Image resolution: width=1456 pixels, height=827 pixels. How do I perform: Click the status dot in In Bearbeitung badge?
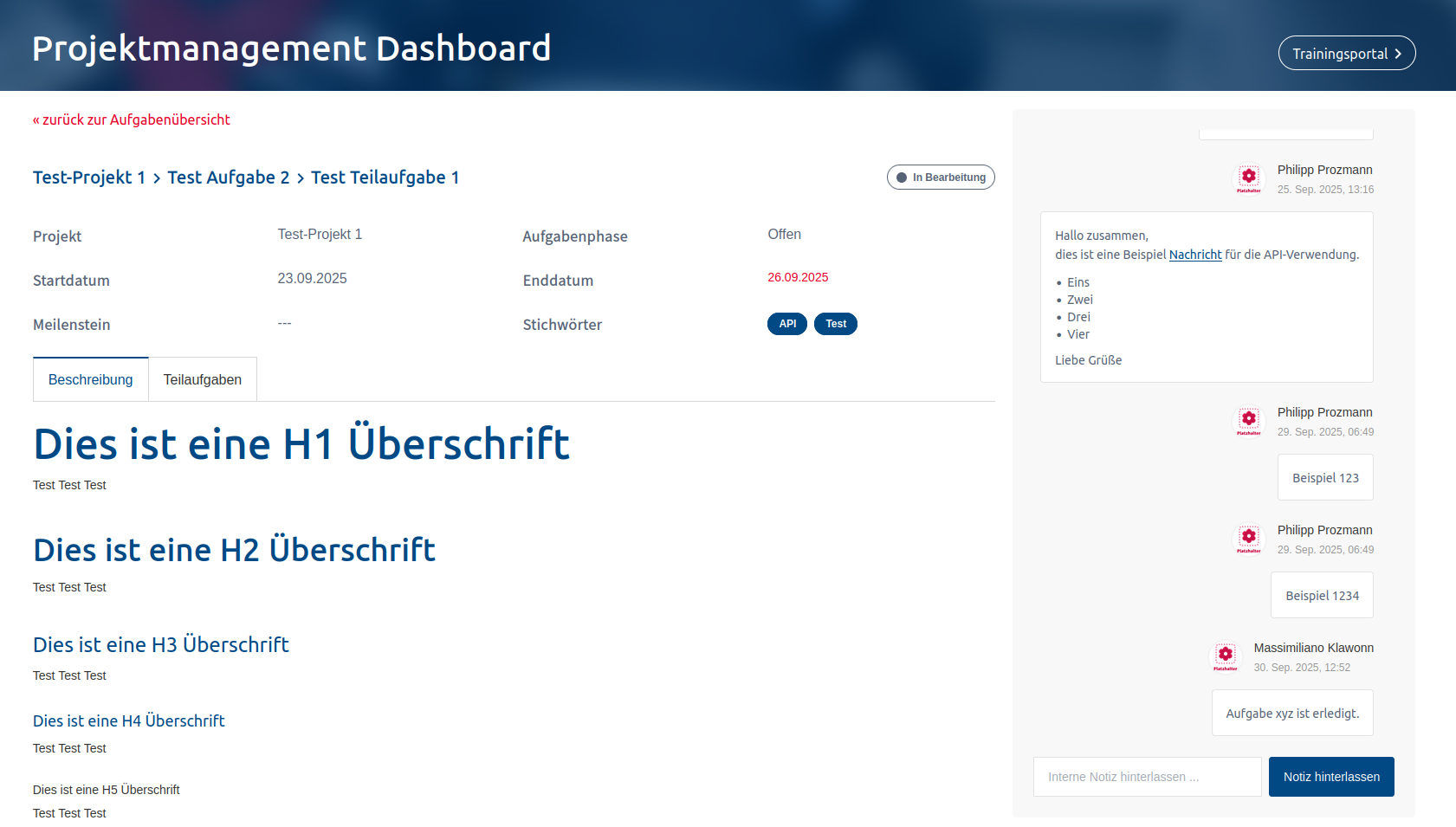tap(902, 178)
